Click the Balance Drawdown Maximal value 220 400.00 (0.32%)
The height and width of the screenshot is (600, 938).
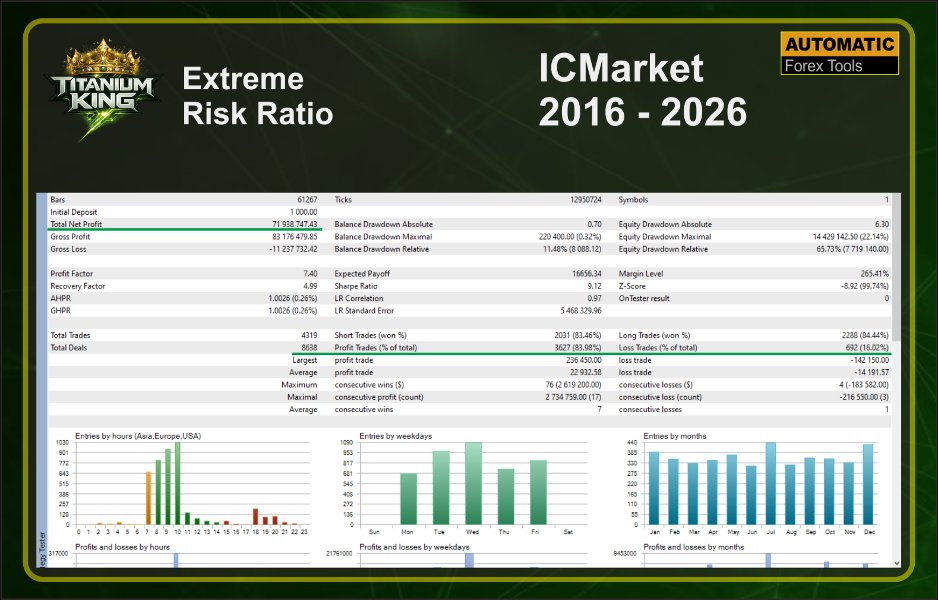tap(570, 237)
